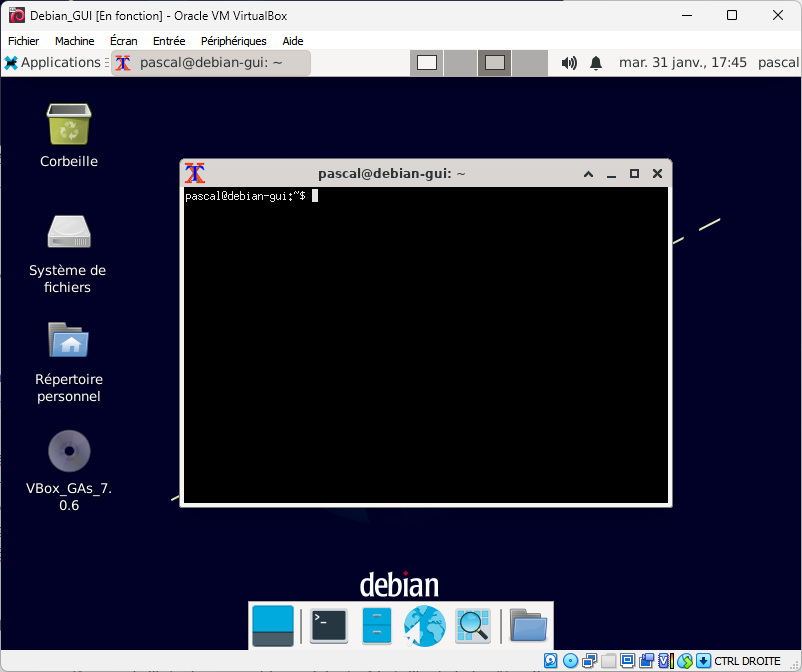Click the xterm icon in terminal title bar
The height and width of the screenshot is (672, 802).
tap(195, 173)
